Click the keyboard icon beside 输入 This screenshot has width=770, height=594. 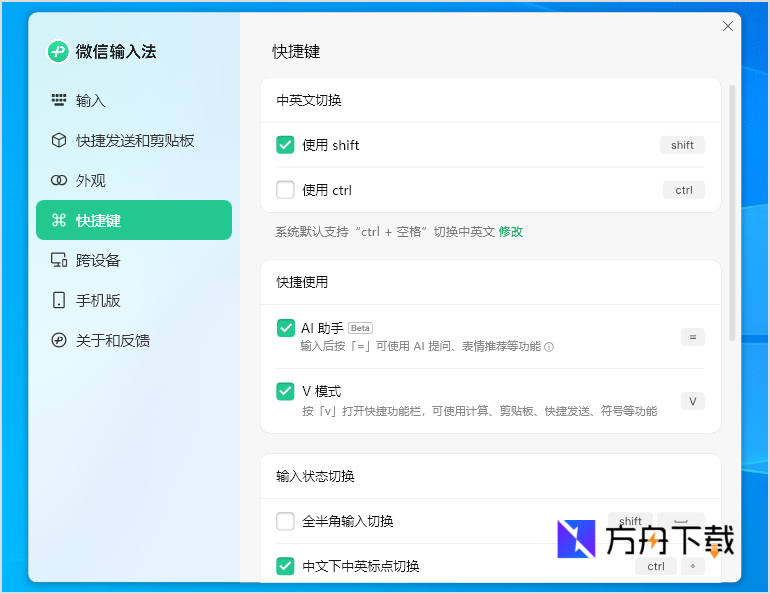(x=59, y=100)
